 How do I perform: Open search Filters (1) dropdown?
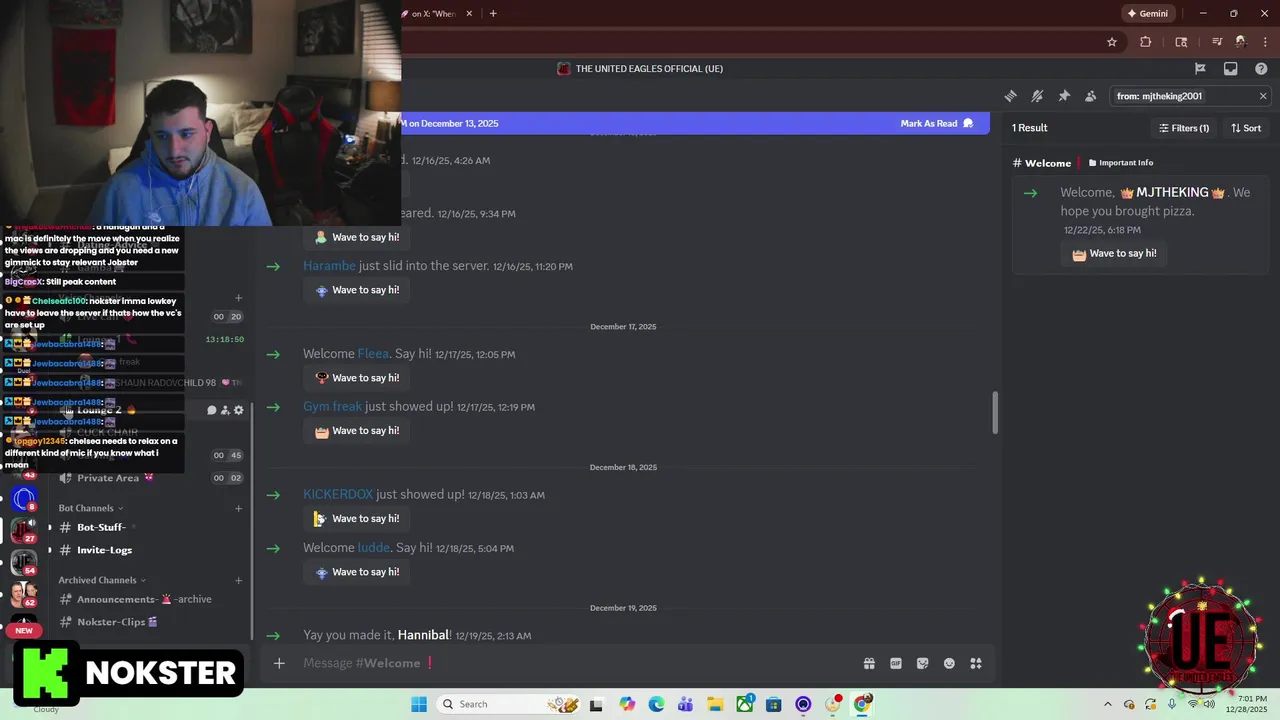(x=1184, y=128)
